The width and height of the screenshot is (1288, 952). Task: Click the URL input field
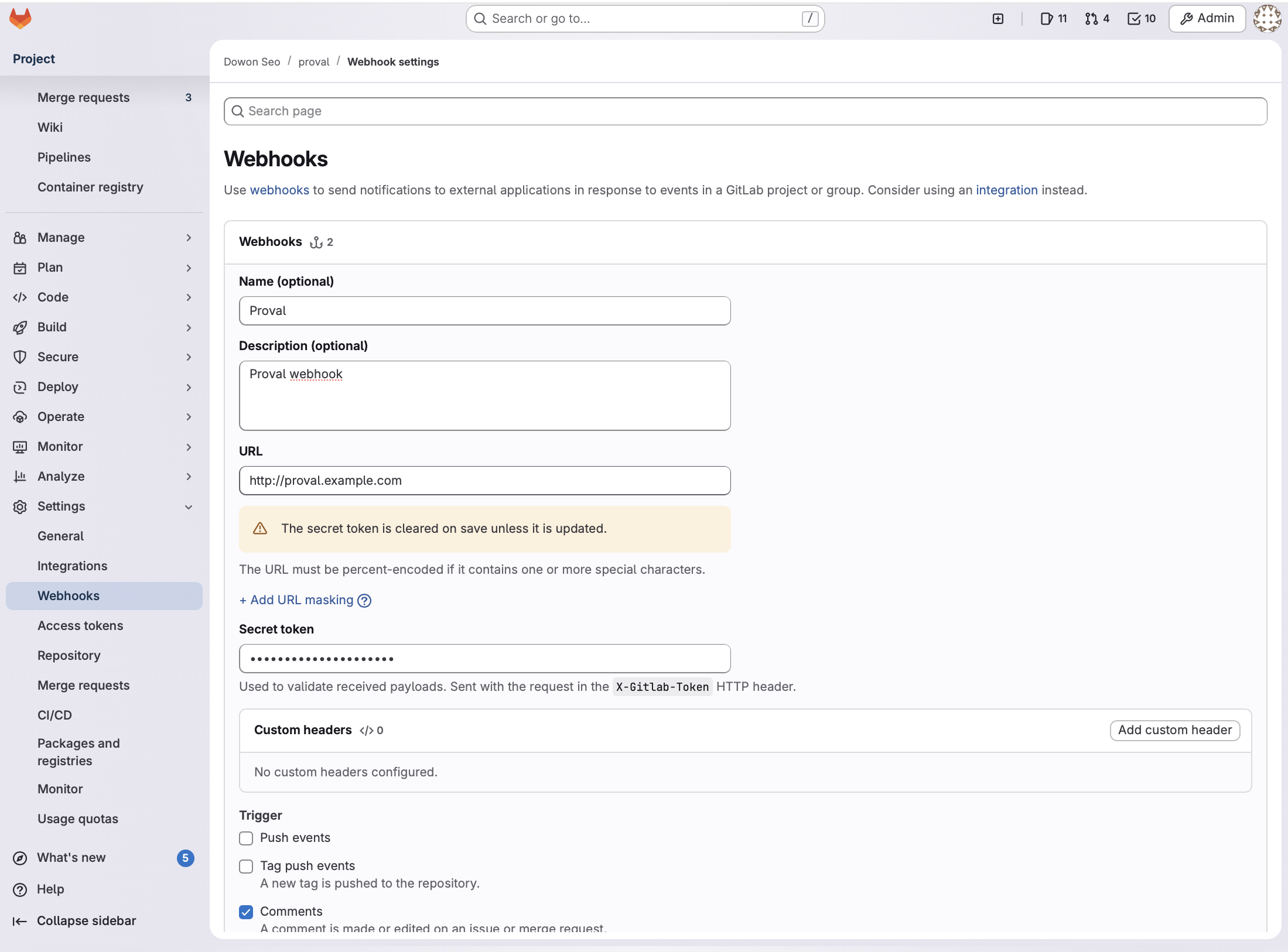pyautogui.click(x=484, y=481)
